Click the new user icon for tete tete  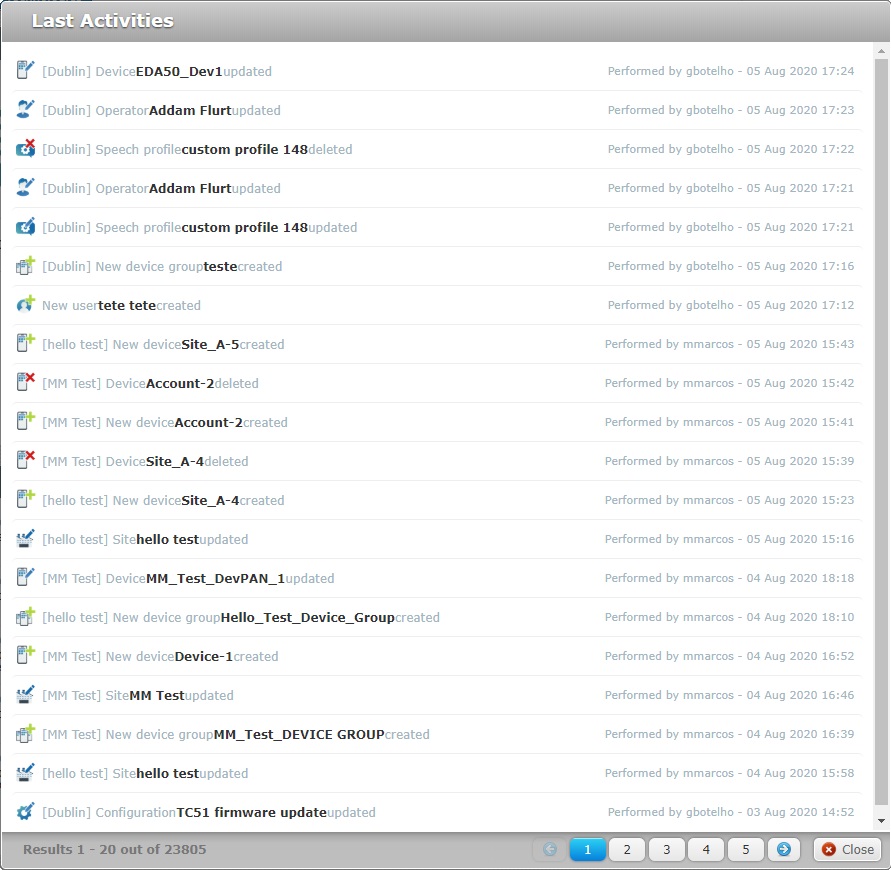(24, 304)
